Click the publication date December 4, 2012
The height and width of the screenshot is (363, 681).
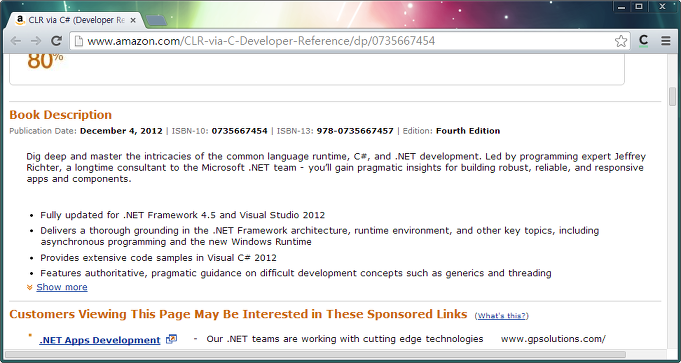(x=121, y=131)
